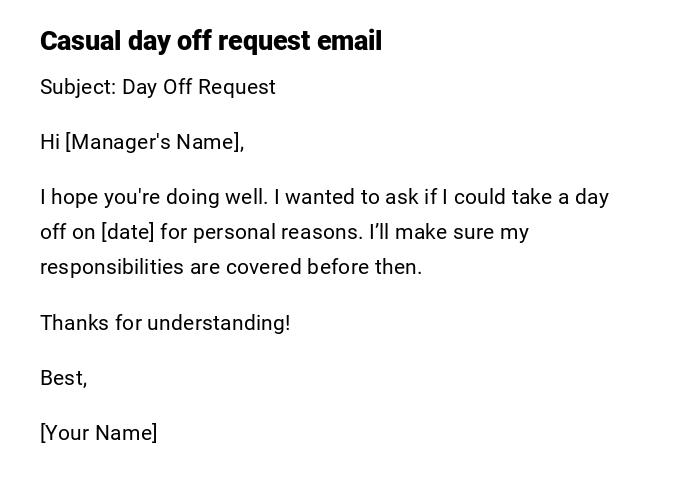The width and height of the screenshot is (700, 495).
Task: Click the 'Casual day off request email' heading
Action: [210, 41]
